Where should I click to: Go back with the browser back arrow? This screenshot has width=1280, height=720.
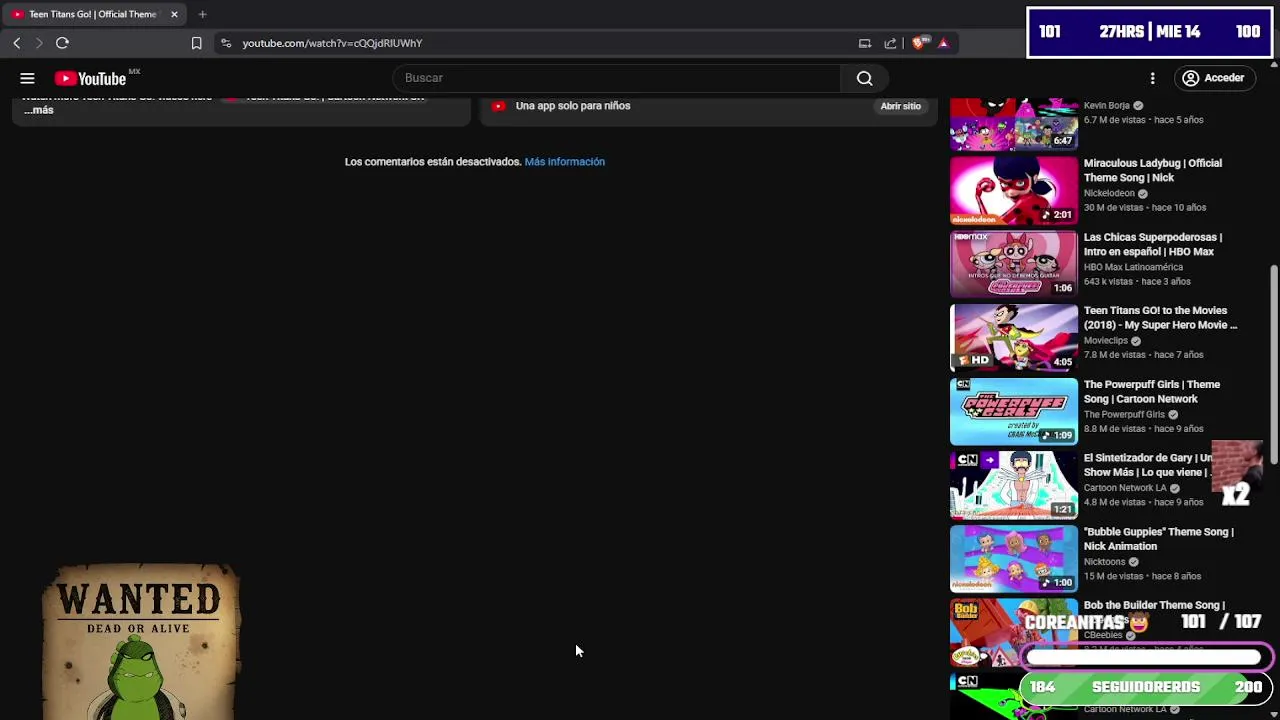point(17,43)
